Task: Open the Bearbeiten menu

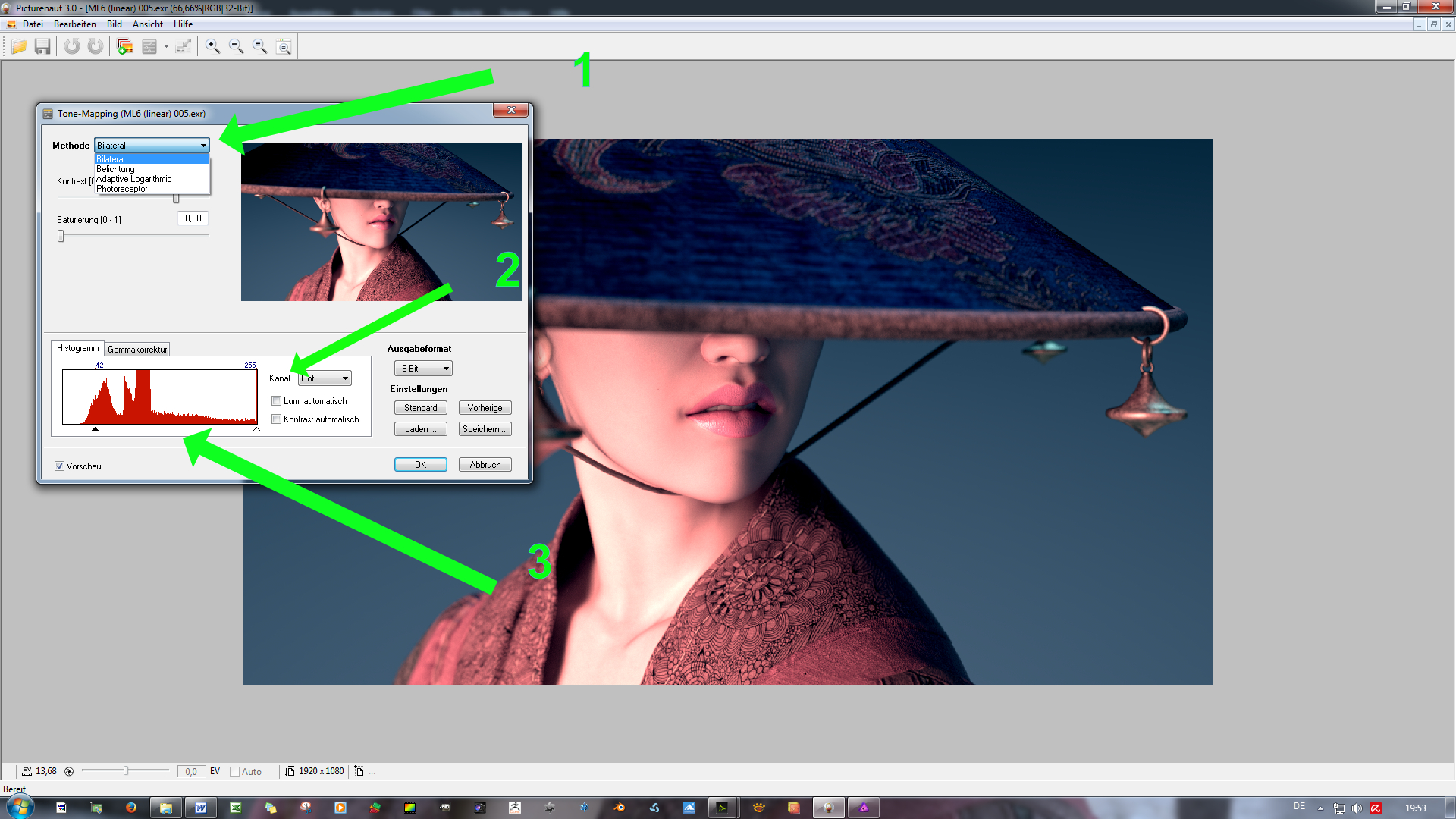Action: pyautogui.click(x=74, y=24)
